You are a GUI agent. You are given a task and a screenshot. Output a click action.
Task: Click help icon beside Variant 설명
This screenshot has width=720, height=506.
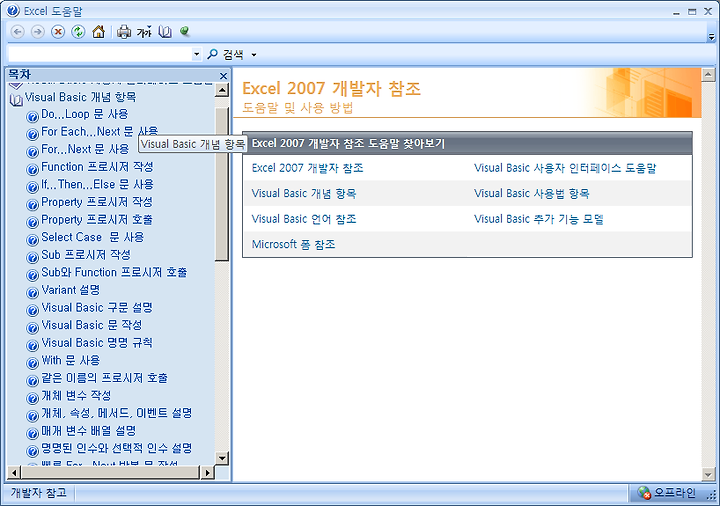click(32, 292)
